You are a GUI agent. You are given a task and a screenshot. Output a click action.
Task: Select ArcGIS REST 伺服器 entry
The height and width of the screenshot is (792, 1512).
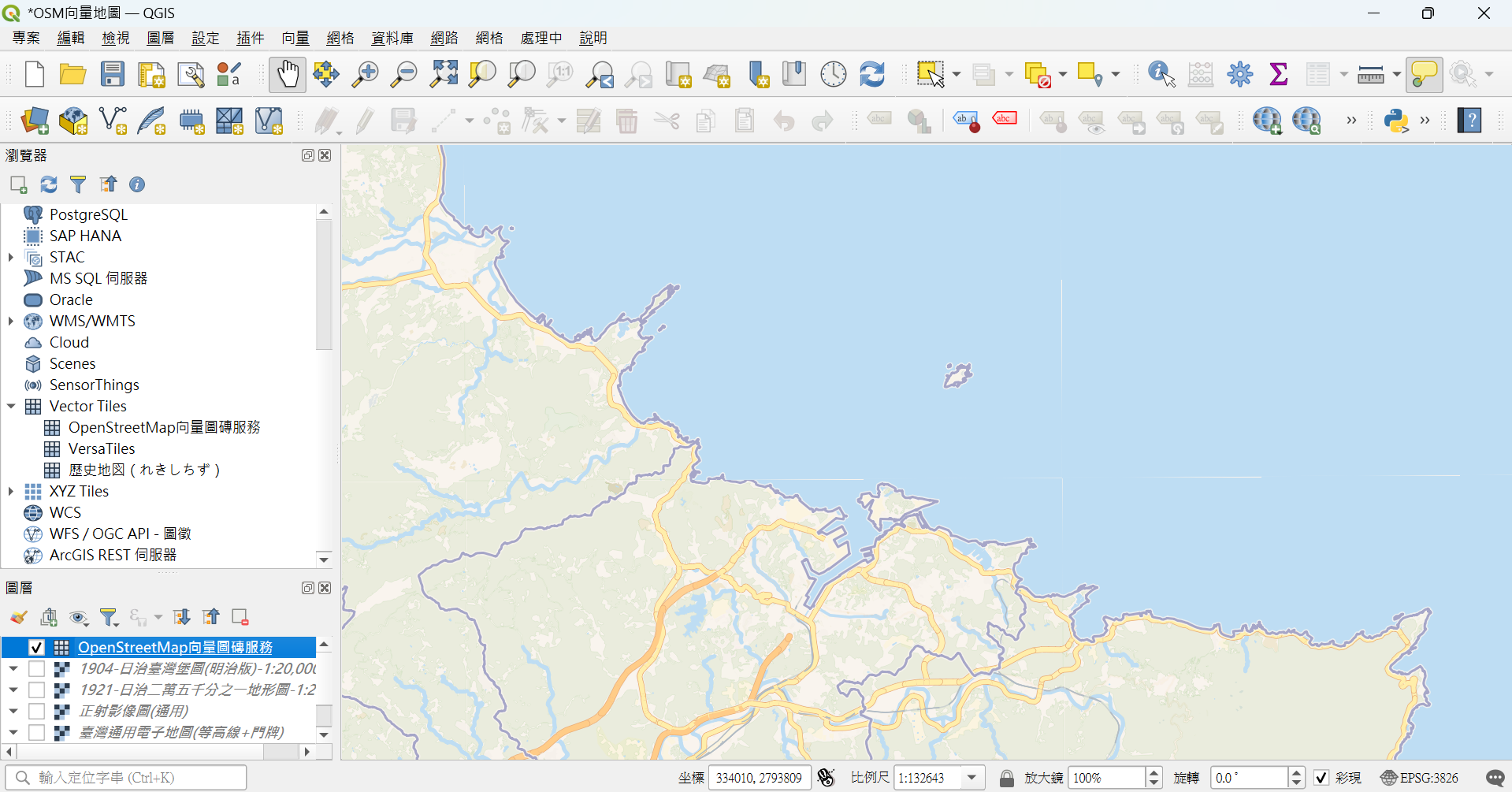113,555
